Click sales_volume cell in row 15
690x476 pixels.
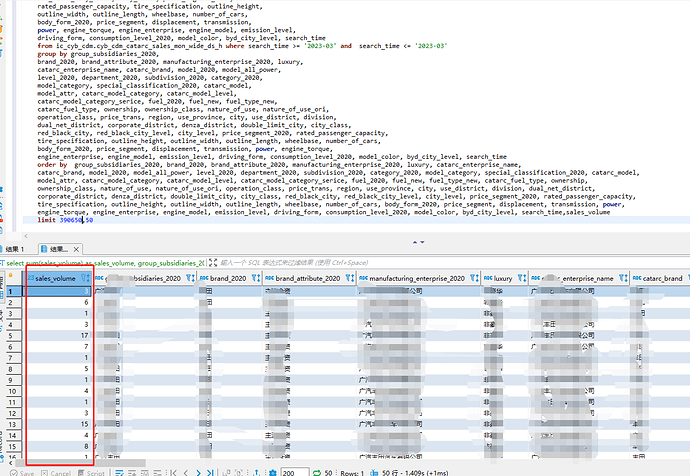(57, 447)
